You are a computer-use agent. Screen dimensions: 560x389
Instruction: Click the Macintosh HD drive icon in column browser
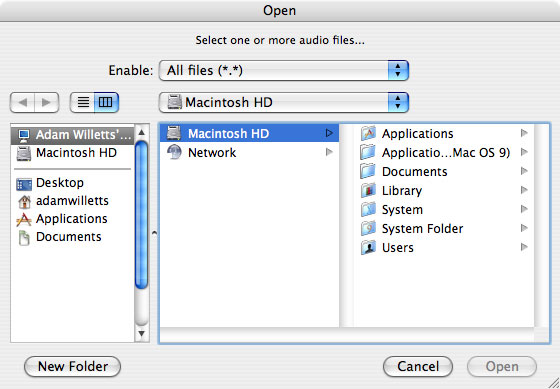(x=174, y=134)
